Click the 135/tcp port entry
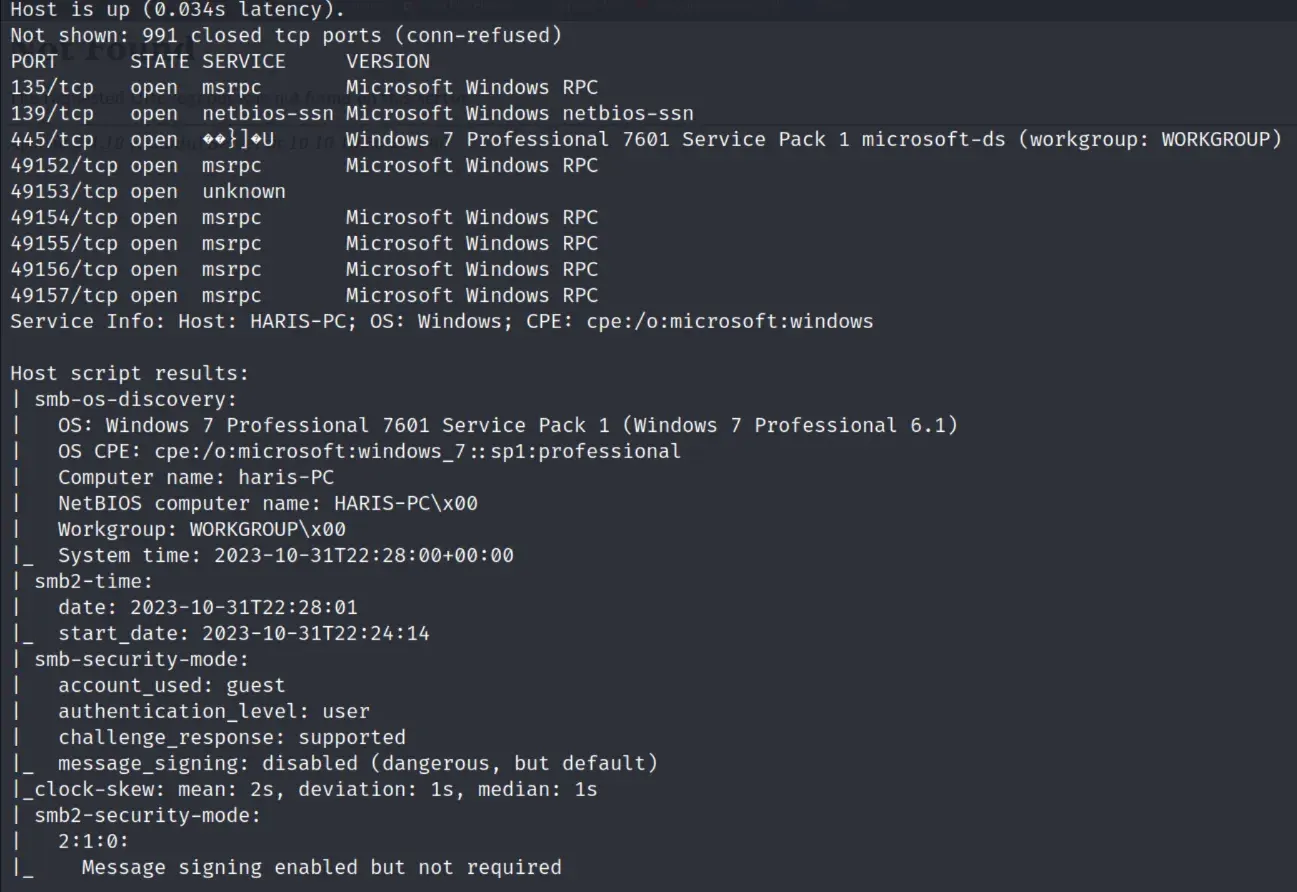 [x=52, y=87]
